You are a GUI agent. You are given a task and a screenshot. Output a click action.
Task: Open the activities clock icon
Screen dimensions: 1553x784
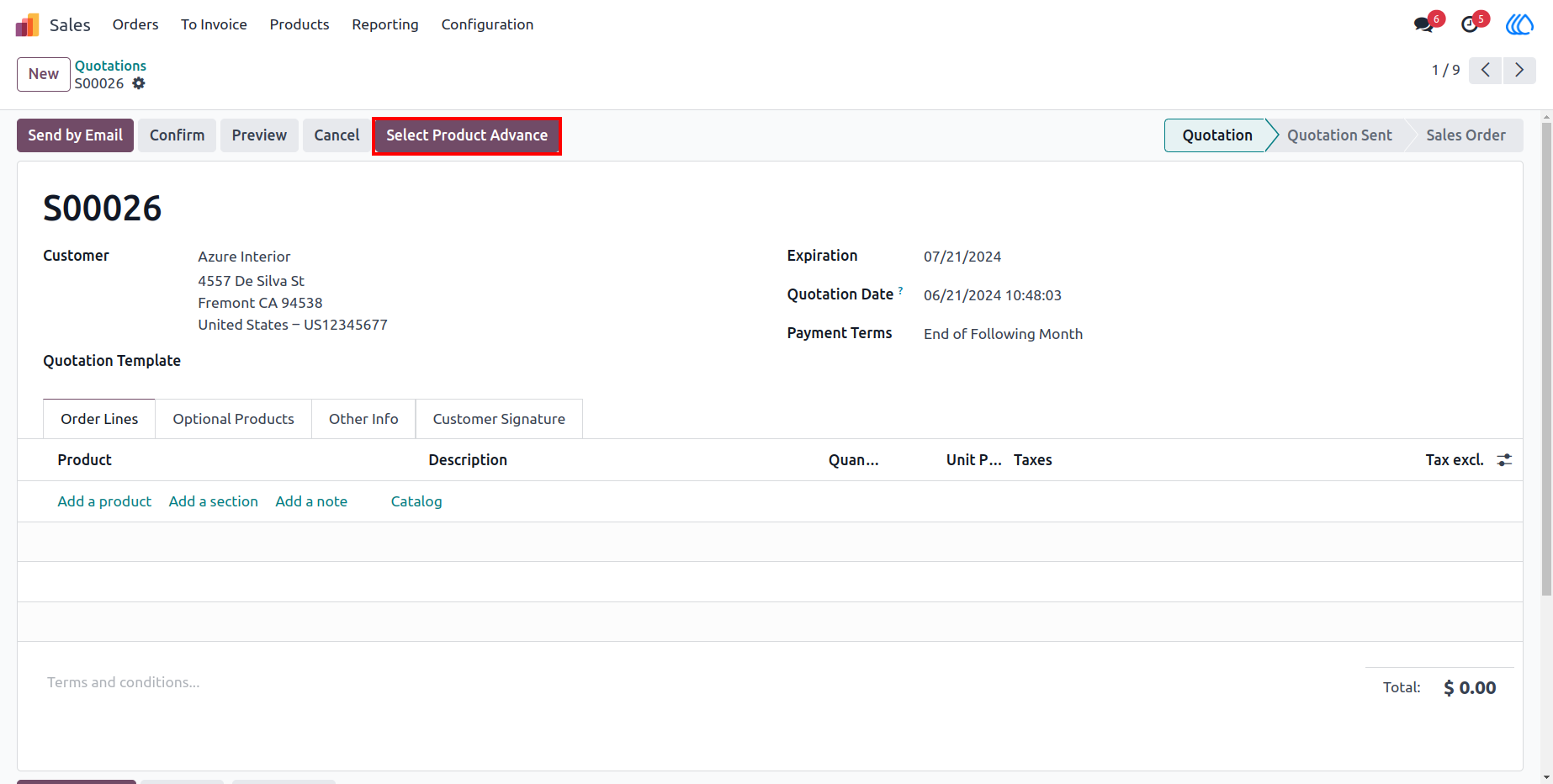tap(1470, 24)
